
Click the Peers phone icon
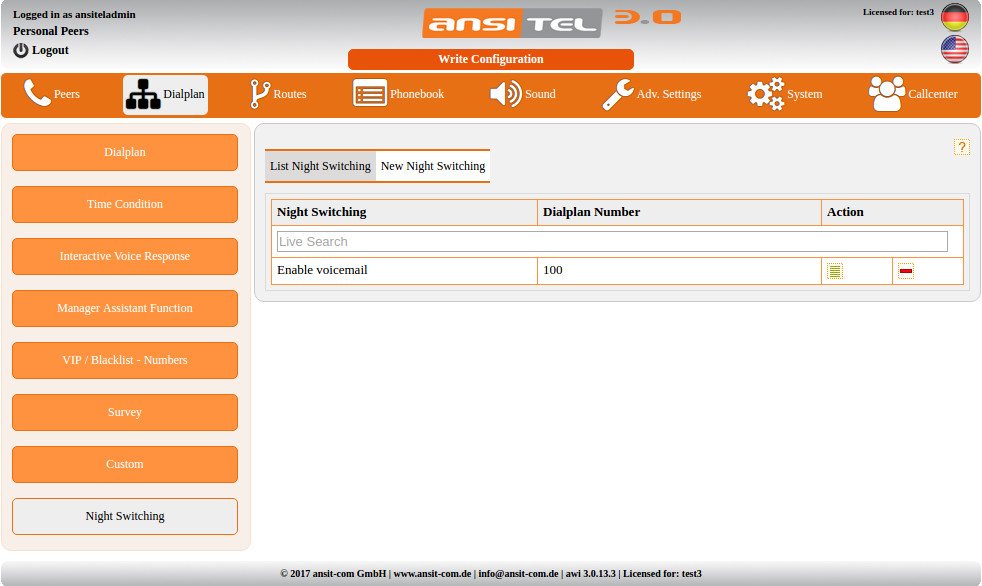coord(37,94)
